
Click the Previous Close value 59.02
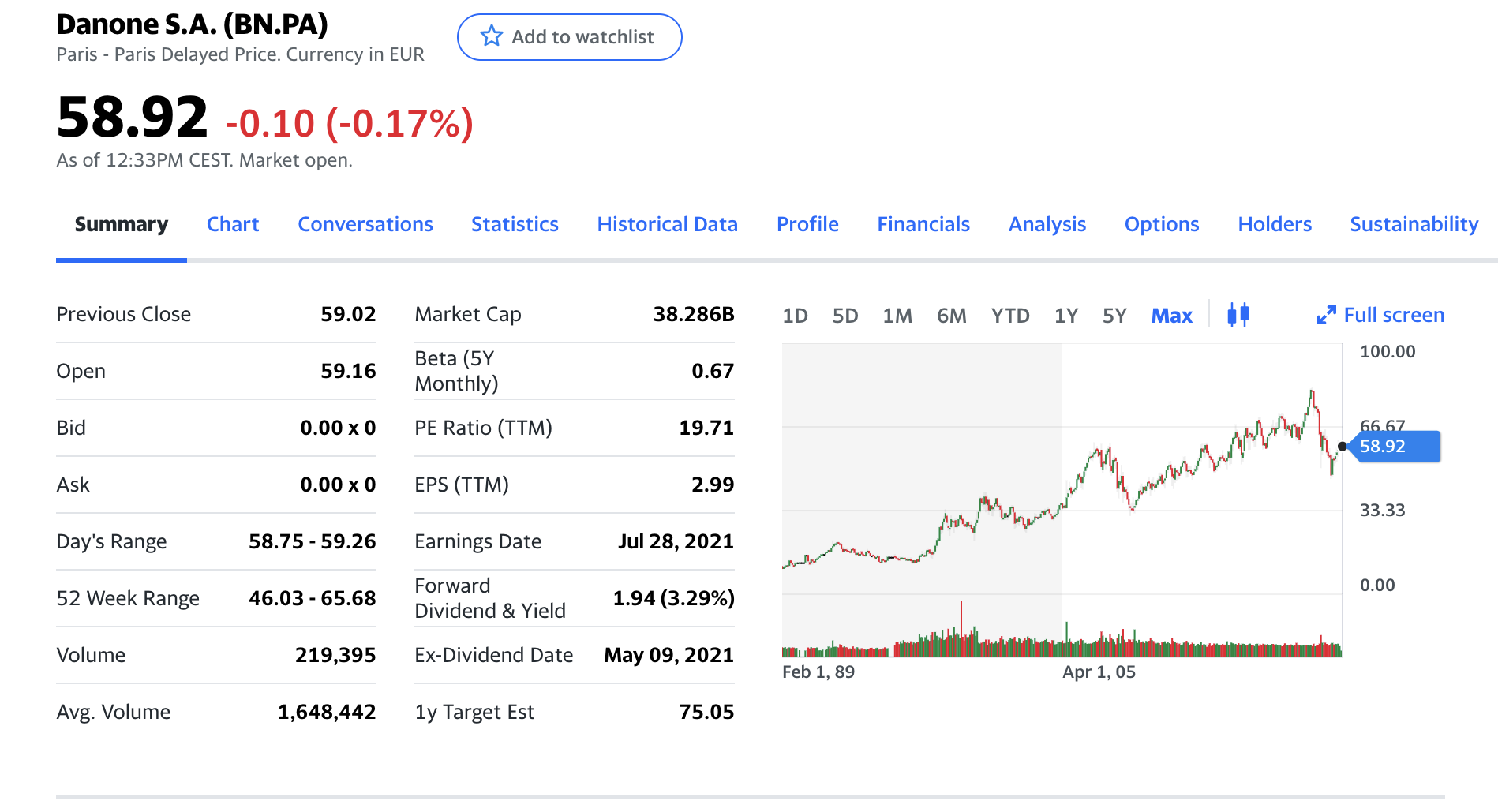pyautogui.click(x=348, y=314)
